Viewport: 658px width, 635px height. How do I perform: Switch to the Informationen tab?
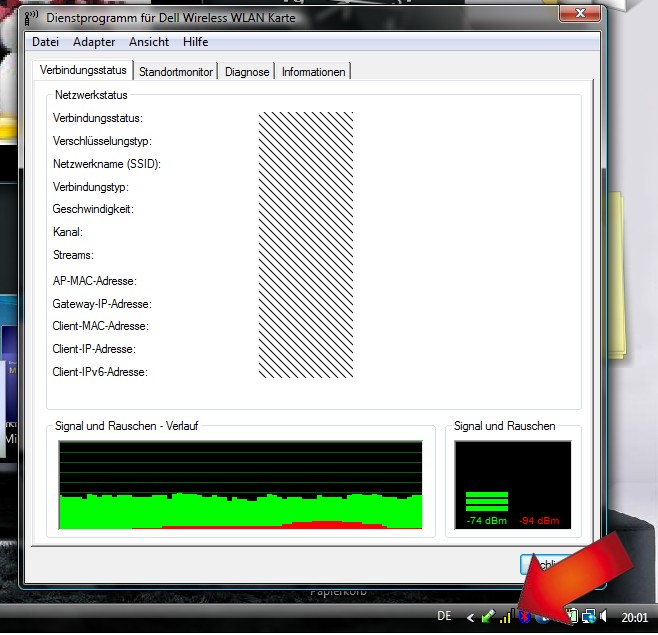pyautogui.click(x=313, y=72)
